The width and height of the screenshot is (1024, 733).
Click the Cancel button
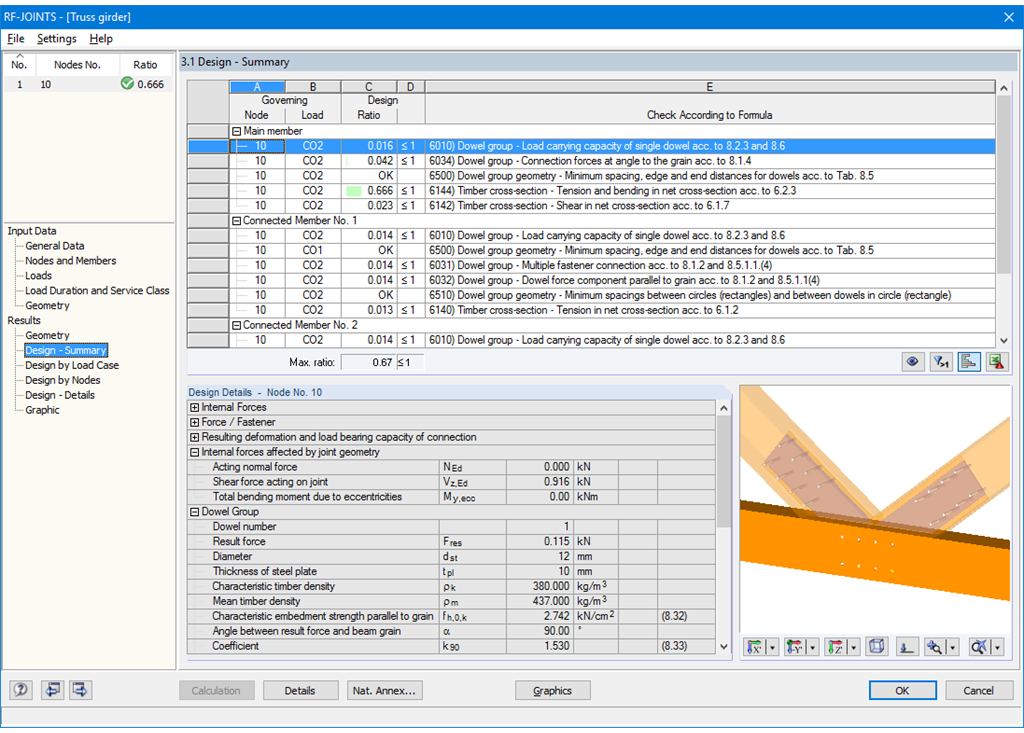(979, 691)
